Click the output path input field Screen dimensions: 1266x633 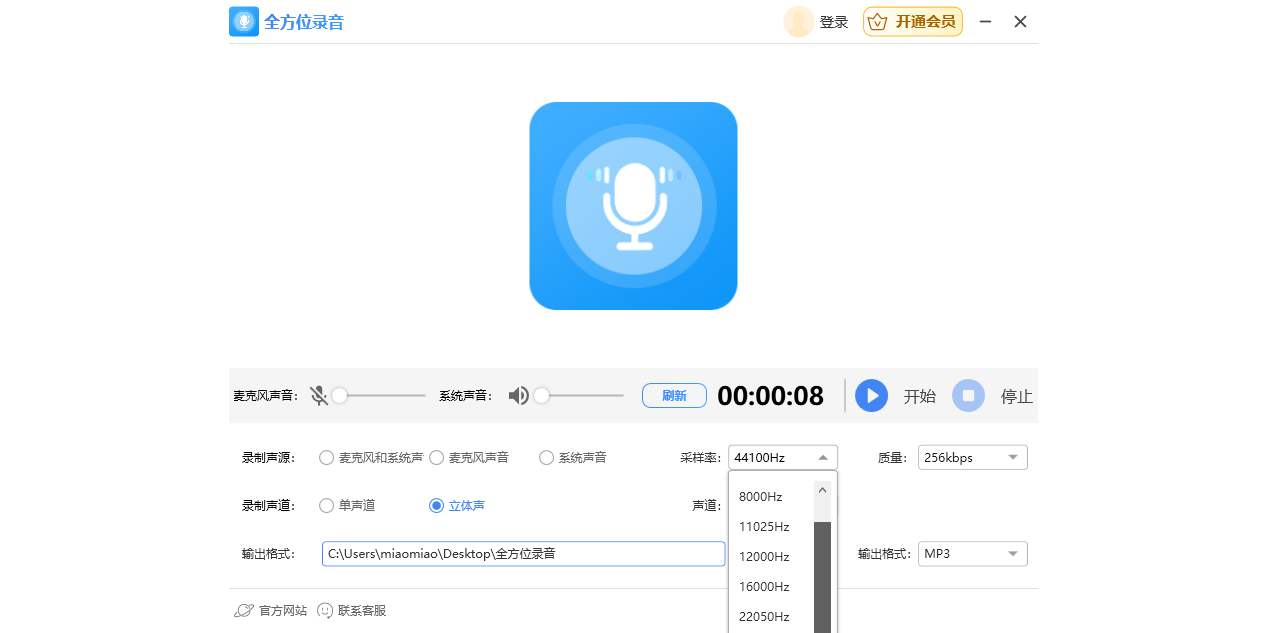point(523,554)
